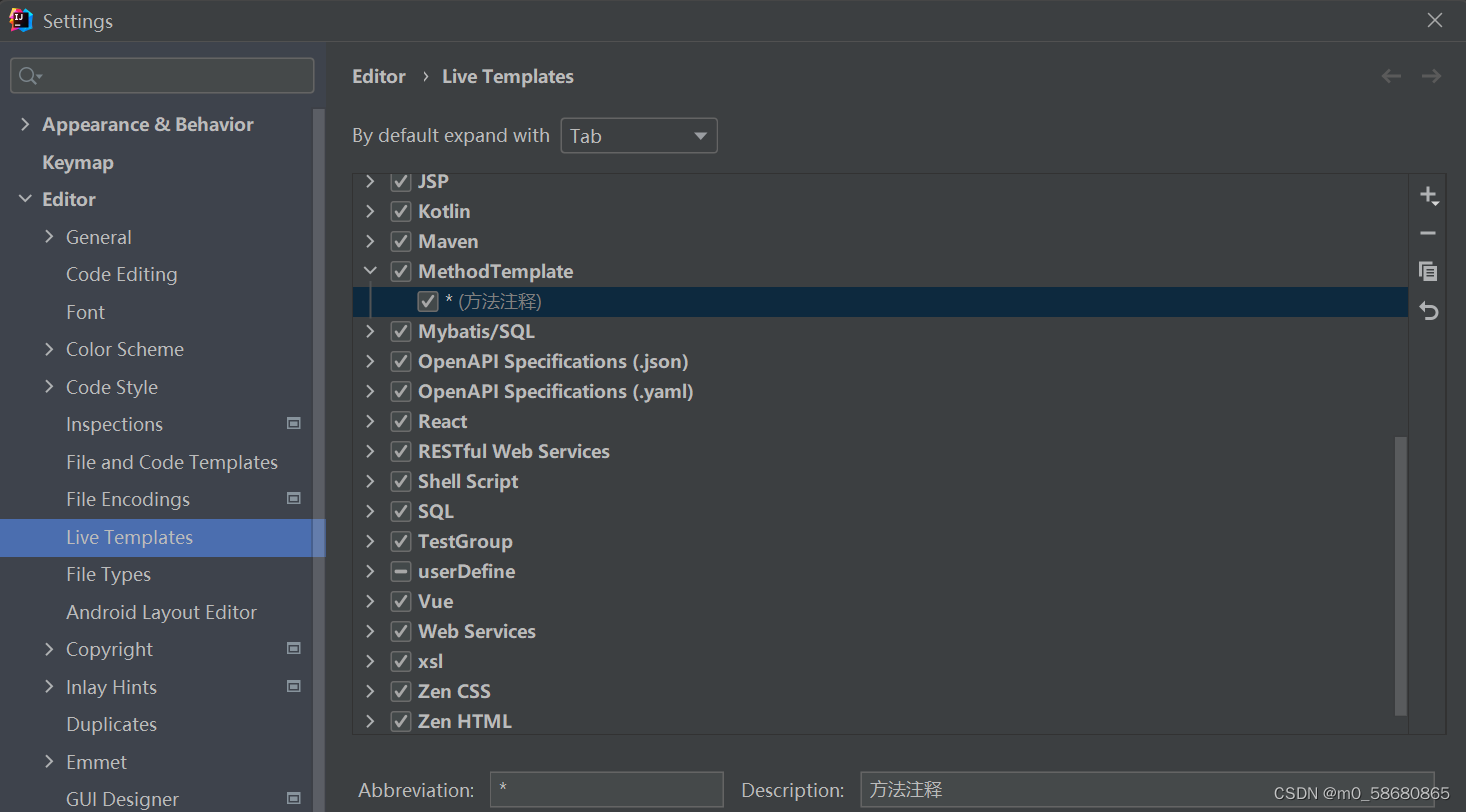
Task: Click the Abbreviation input field
Action: (x=606, y=789)
